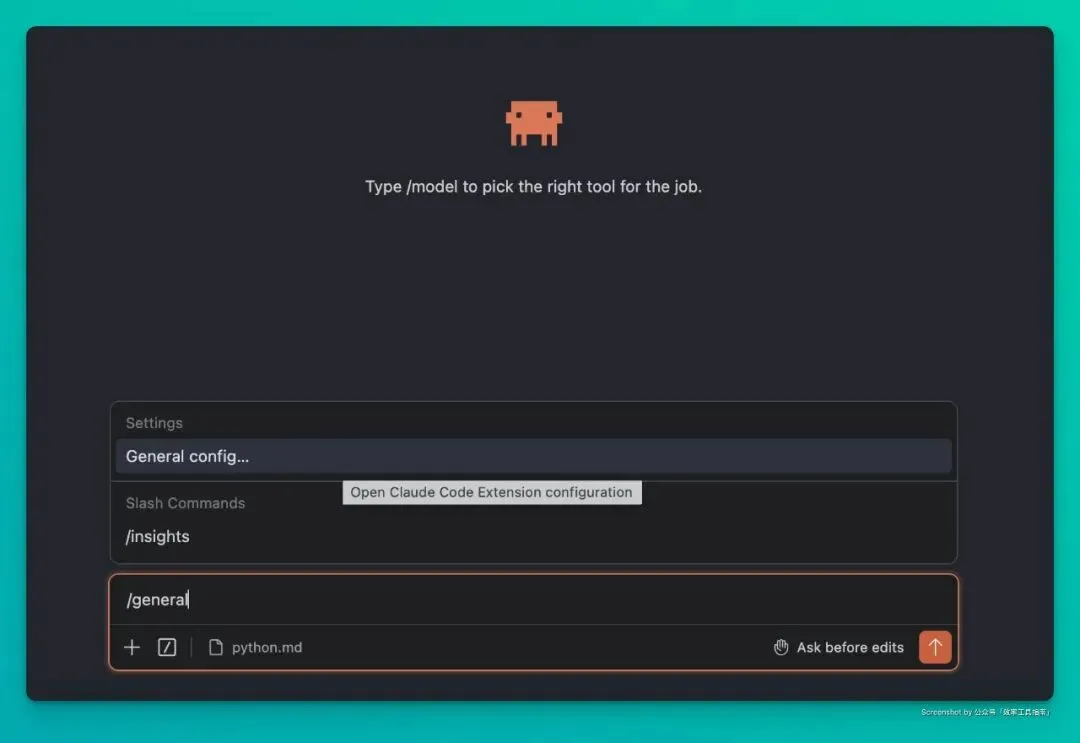Click the file icon beside python.md
Screen dimensions: 1080x743
coord(216,647)
